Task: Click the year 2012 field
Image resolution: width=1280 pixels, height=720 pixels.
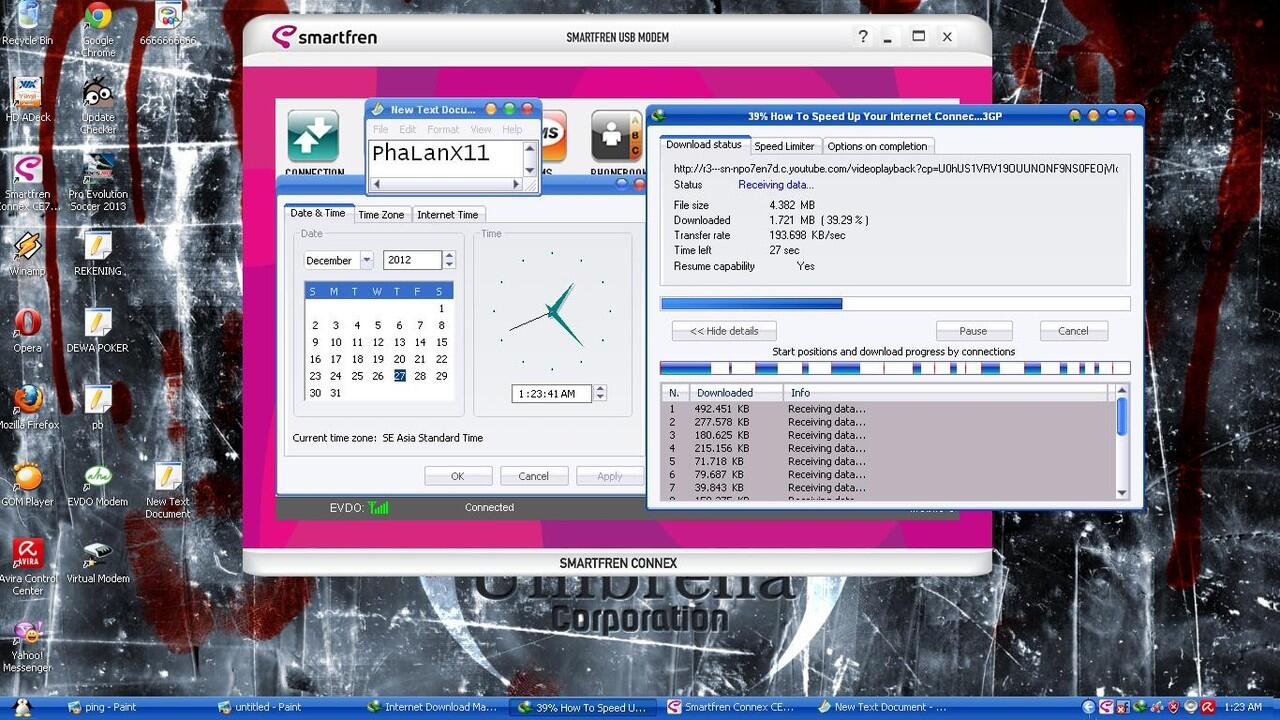Action: 412,260
